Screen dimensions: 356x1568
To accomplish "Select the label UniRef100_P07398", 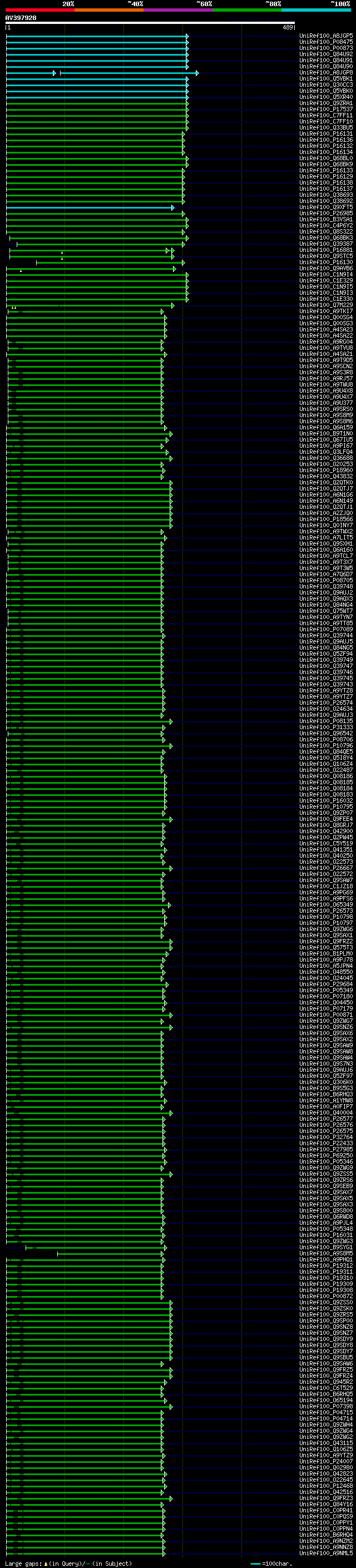I will [x=326, y=1406].
